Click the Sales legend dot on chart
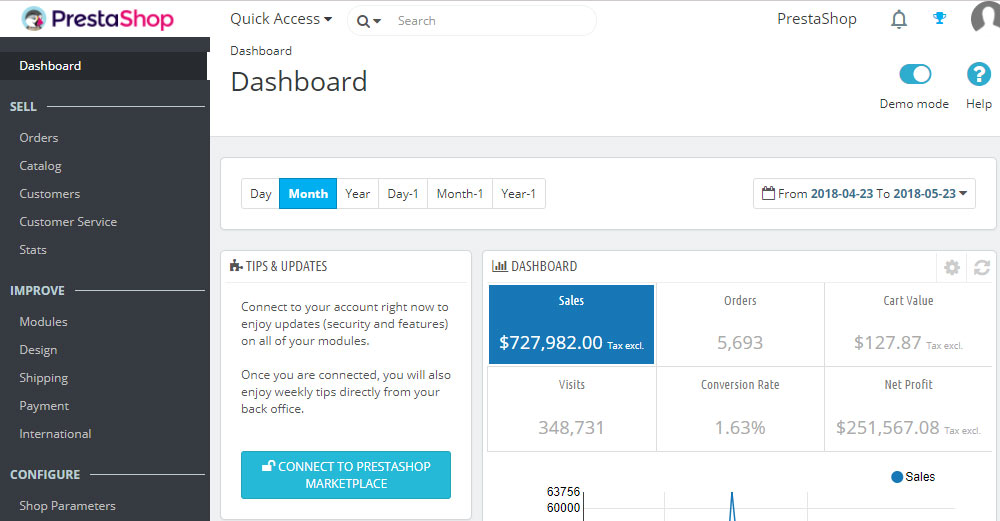Viewport: 1000px width, 521px height. 897,476
